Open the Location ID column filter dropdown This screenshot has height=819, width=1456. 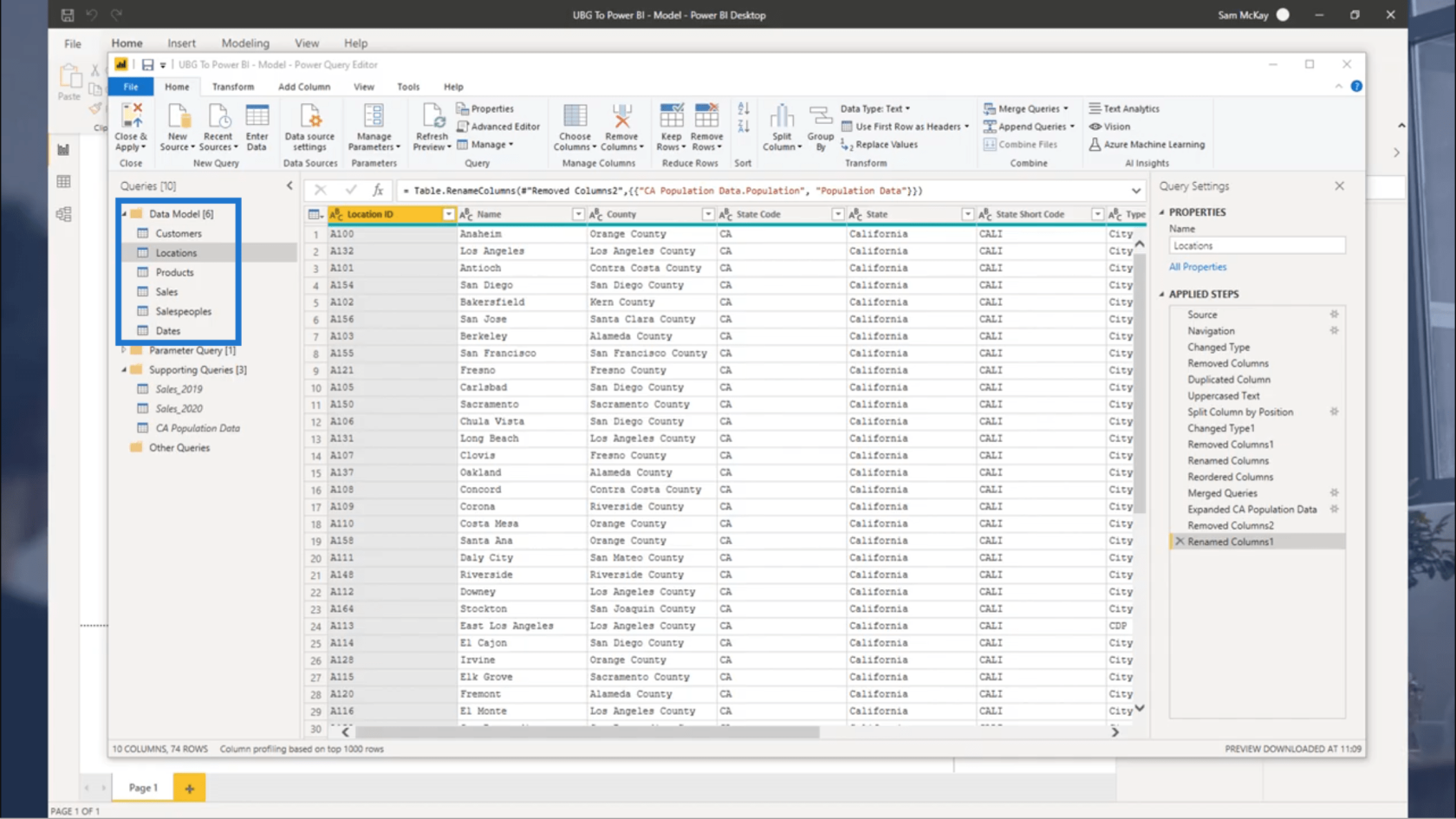click(448, 214)
